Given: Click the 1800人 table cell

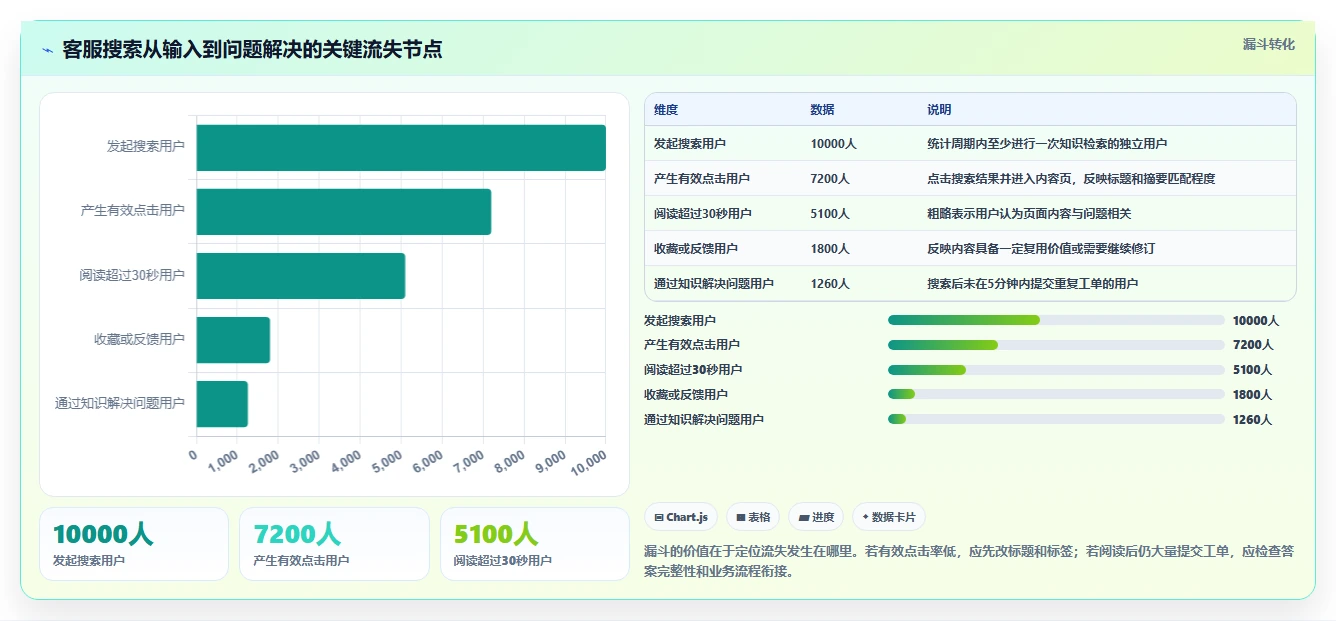Looking at the screenshot, I should pos(830,249).
